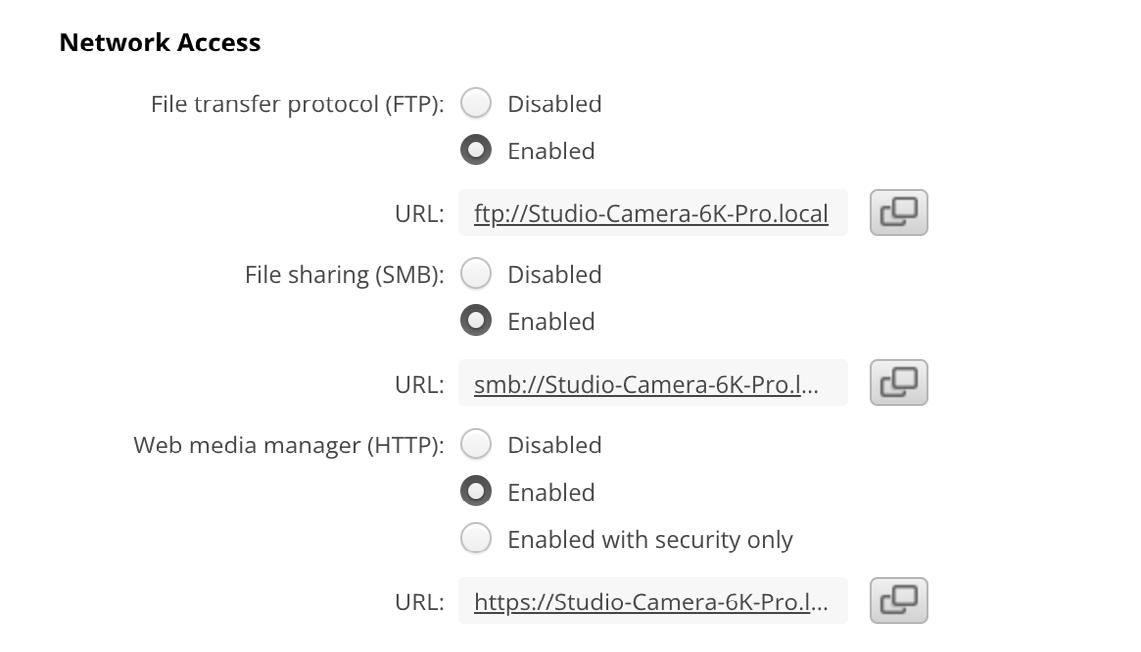Viewport: 1141px width, 652px height.
Task: Disable File transfer protocol (FTP)
Action: coord(476,103)
